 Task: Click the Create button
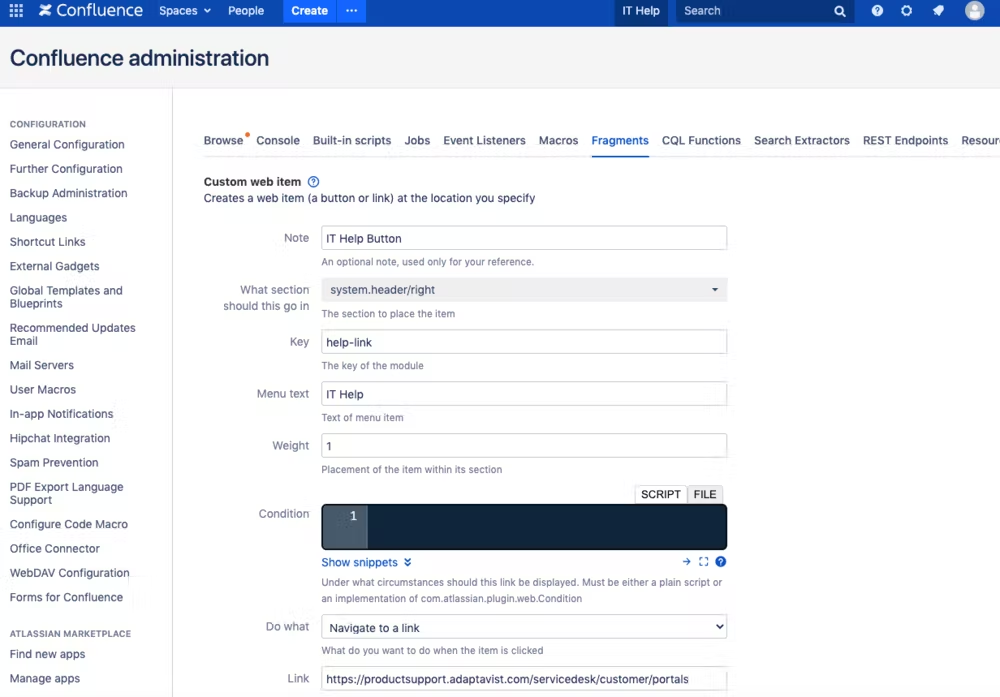point(309,11)
